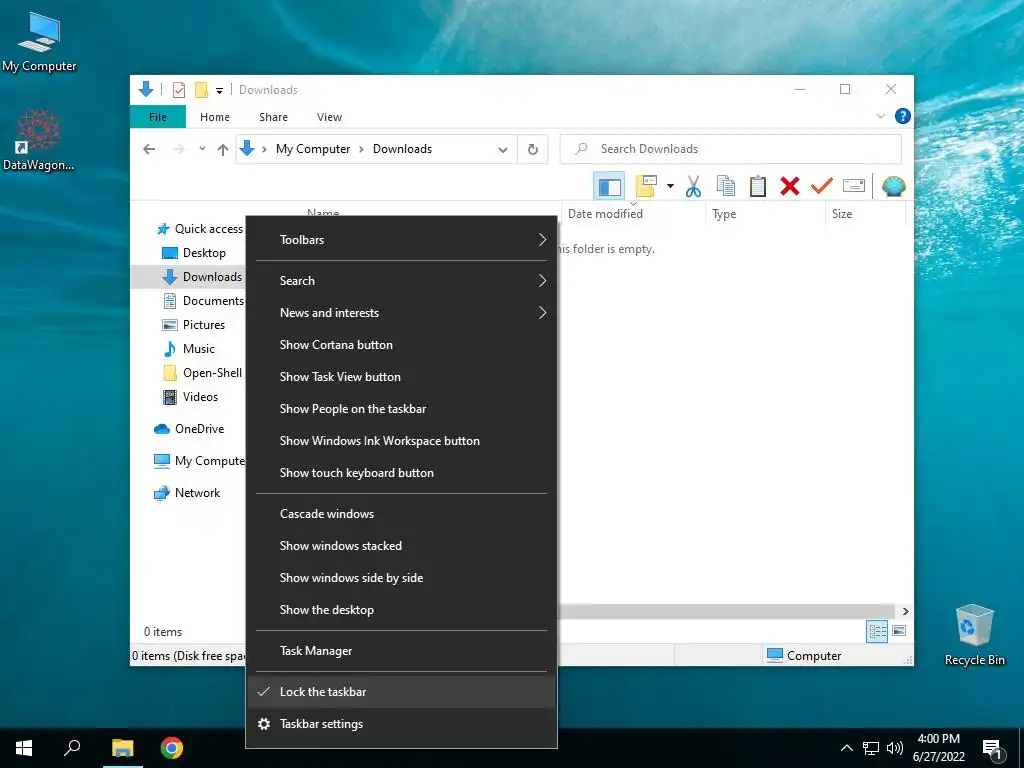The image size is (1024, 768).
Task: Select Show windows side by side
Action: point(401,578)
